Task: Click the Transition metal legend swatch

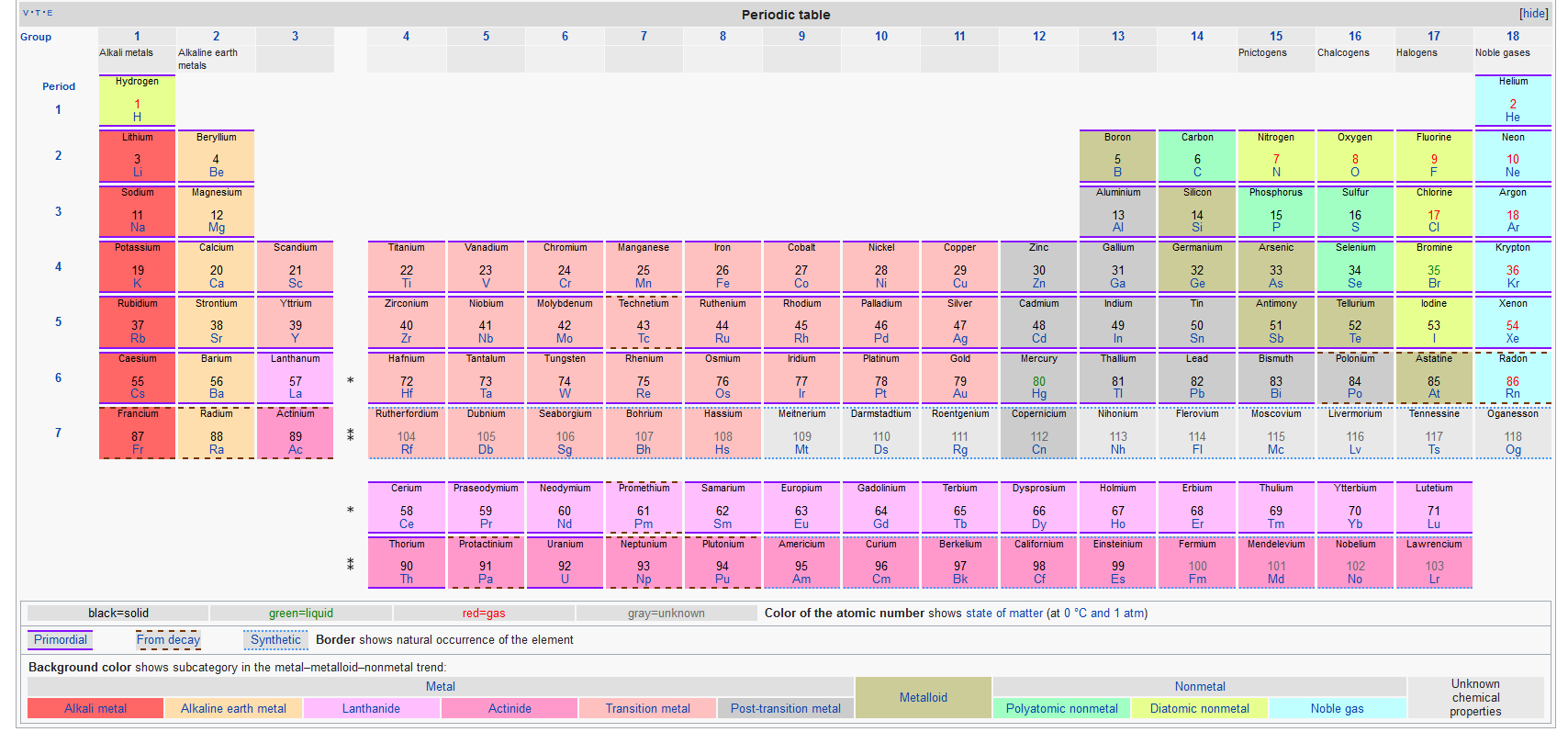Action: [647, 708]
